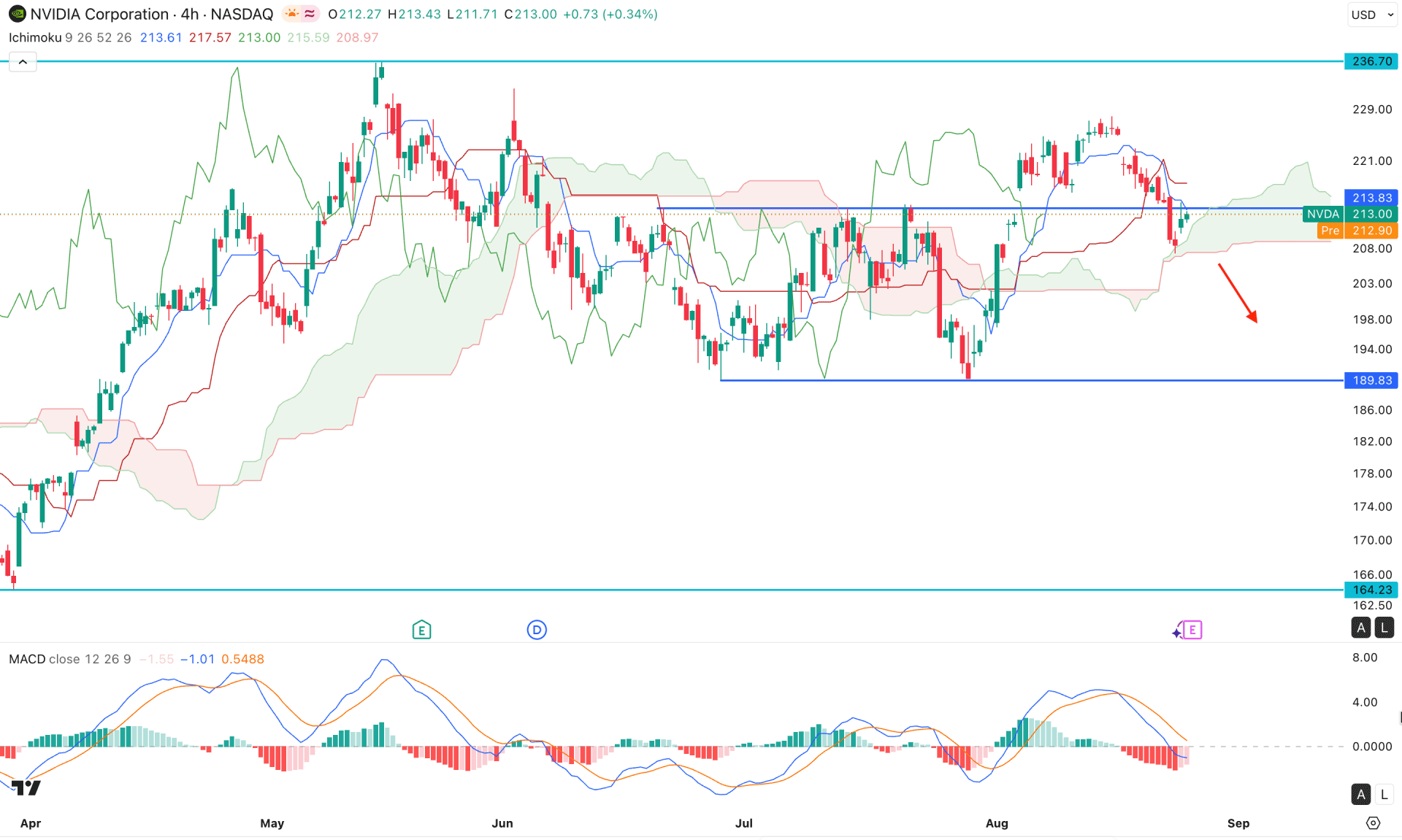Click the May label on time axis
The width and height of the screenshot is (1402, 840).
[x=272, y=823]
